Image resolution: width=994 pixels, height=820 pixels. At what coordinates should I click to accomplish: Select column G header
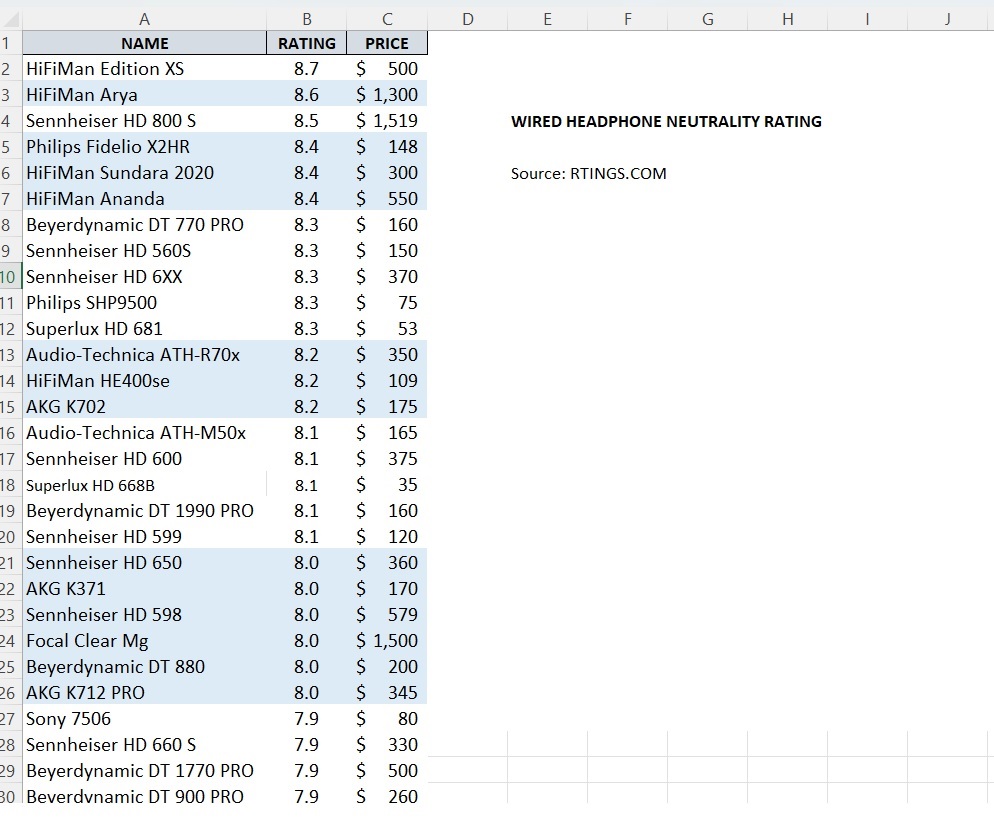coord(707,19)
